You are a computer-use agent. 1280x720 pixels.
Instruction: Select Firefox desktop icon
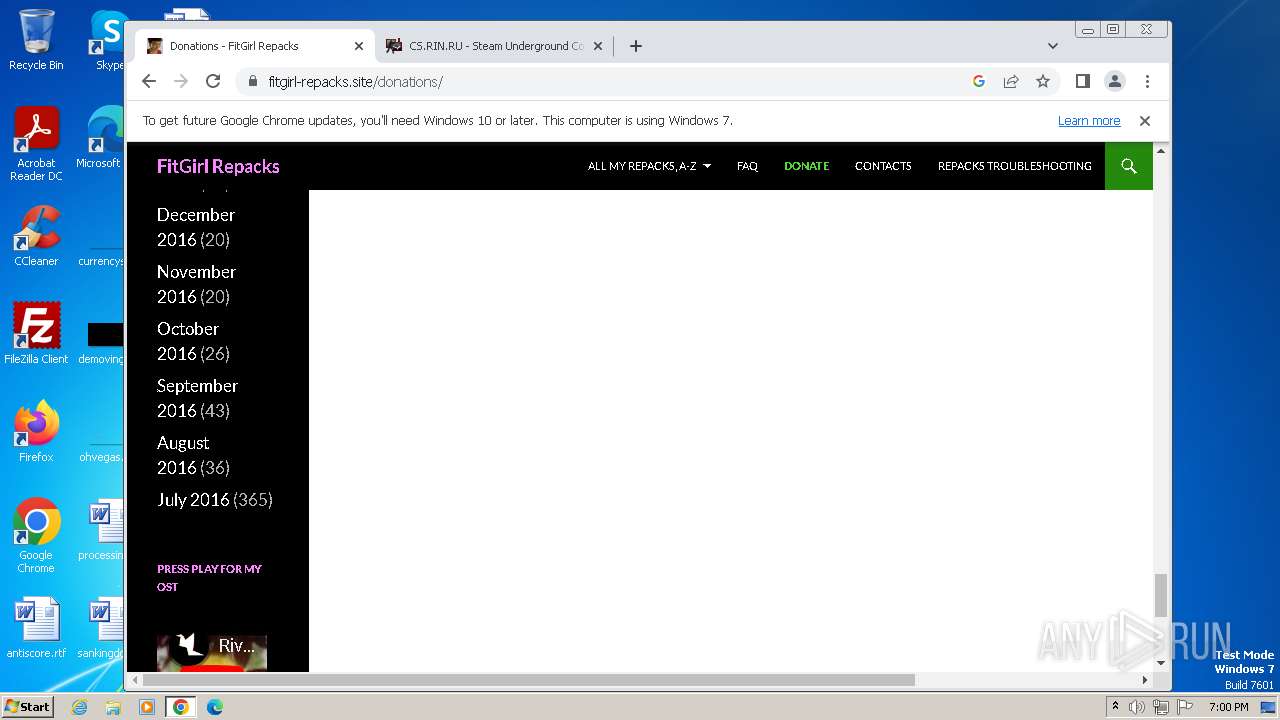[36, 431]
